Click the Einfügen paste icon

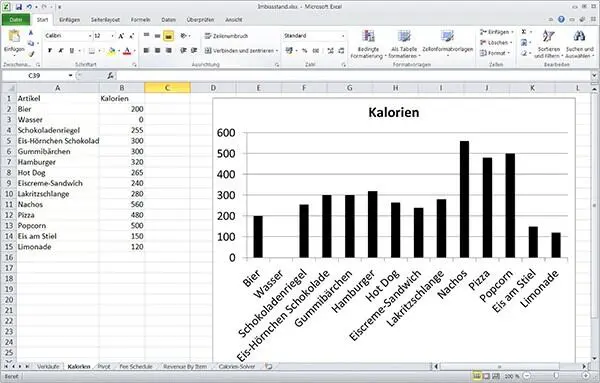pyautogui.click(x=14, y=36)
